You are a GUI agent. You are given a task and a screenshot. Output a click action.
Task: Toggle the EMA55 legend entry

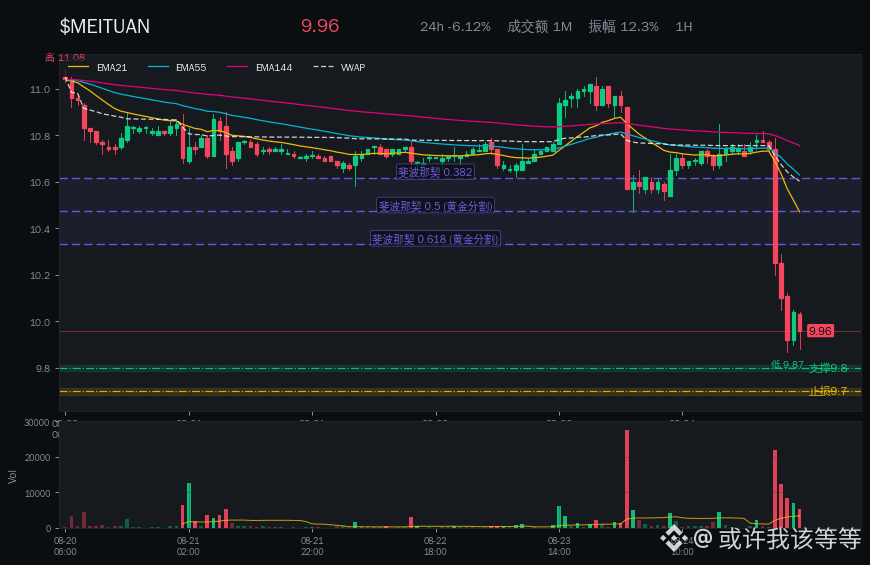177,68
